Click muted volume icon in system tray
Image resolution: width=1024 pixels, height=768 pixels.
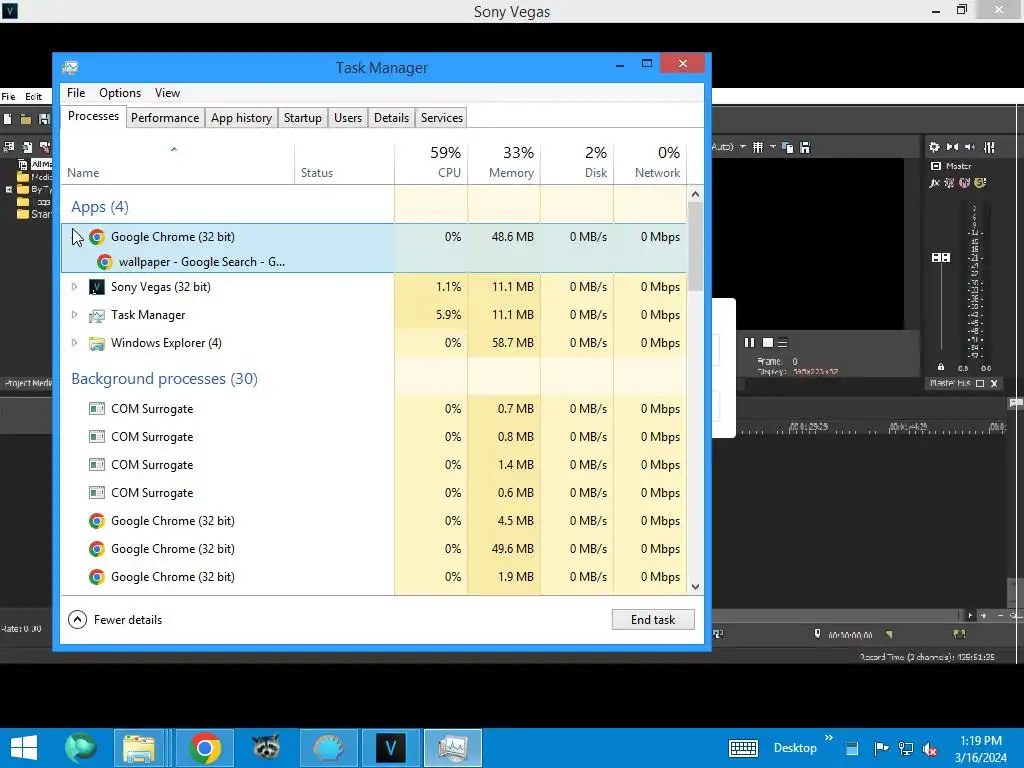click(x=930, y=749)
